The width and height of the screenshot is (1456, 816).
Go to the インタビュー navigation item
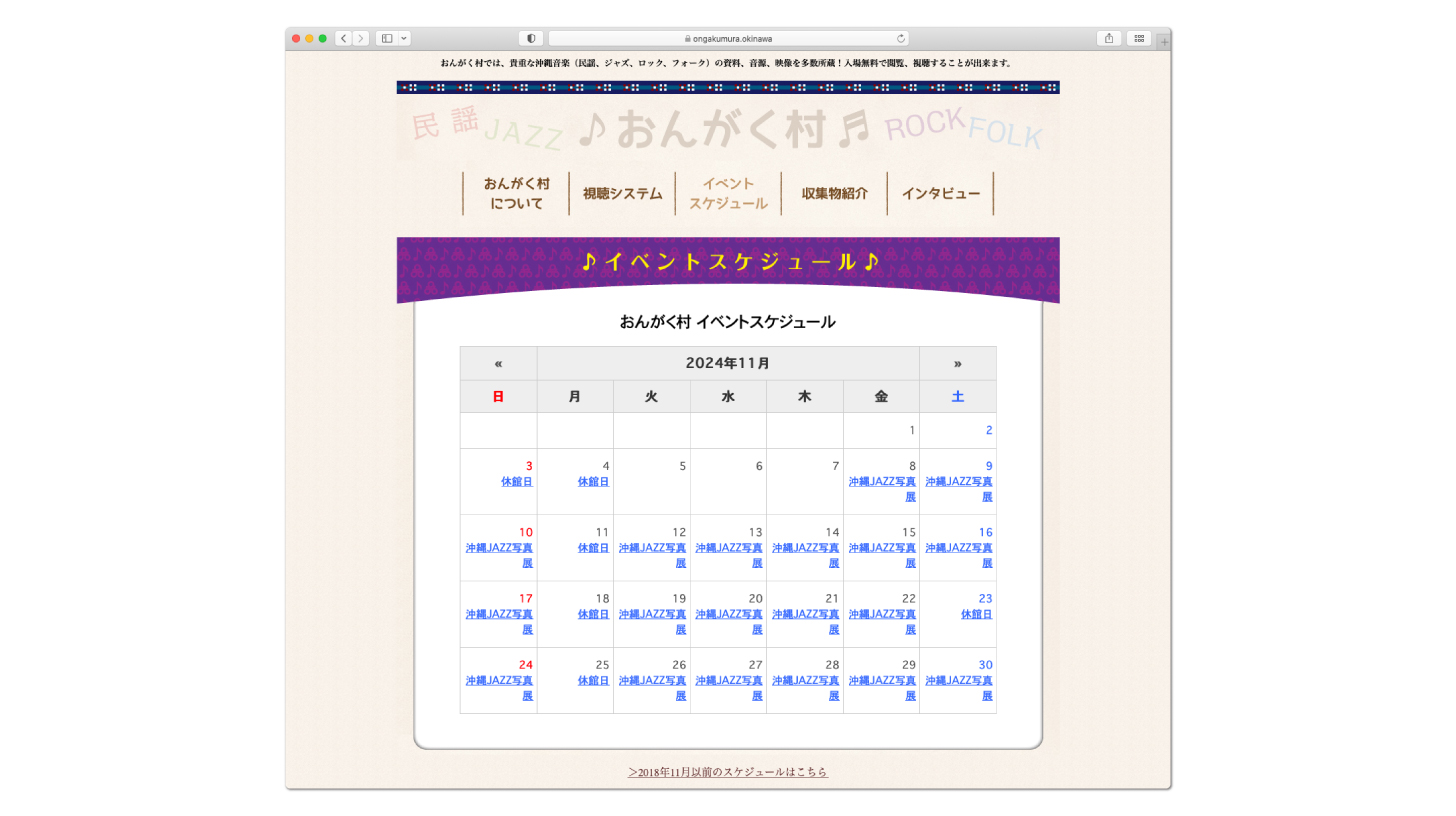coord(940,194)
